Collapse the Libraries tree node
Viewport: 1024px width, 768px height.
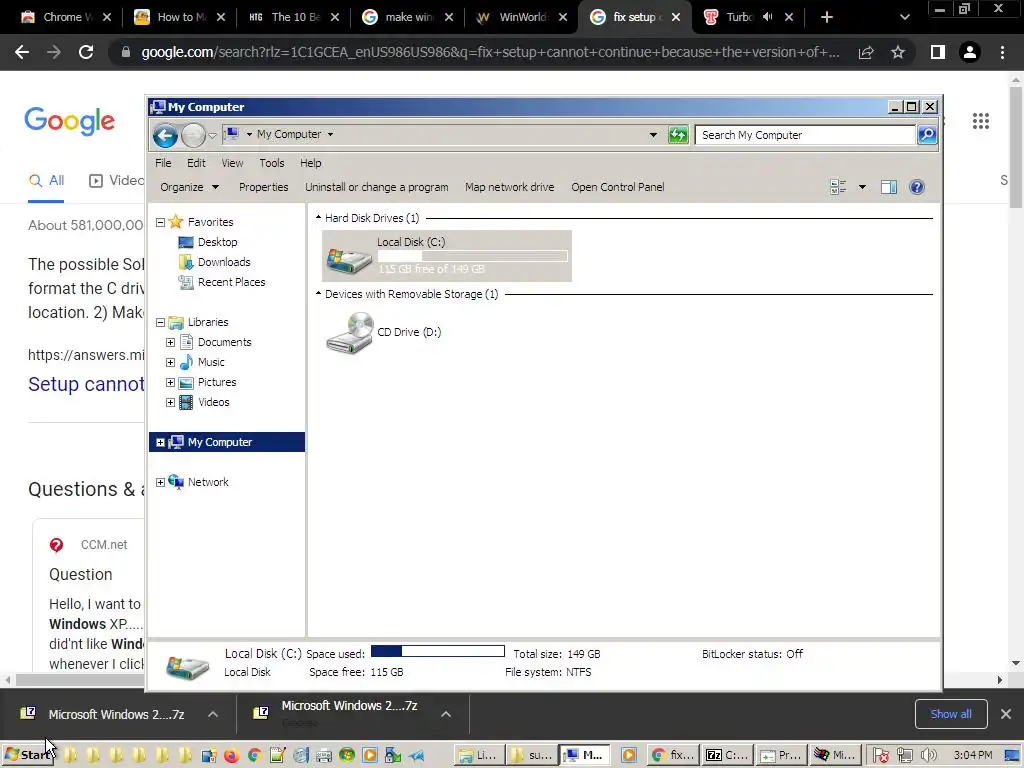160,322
